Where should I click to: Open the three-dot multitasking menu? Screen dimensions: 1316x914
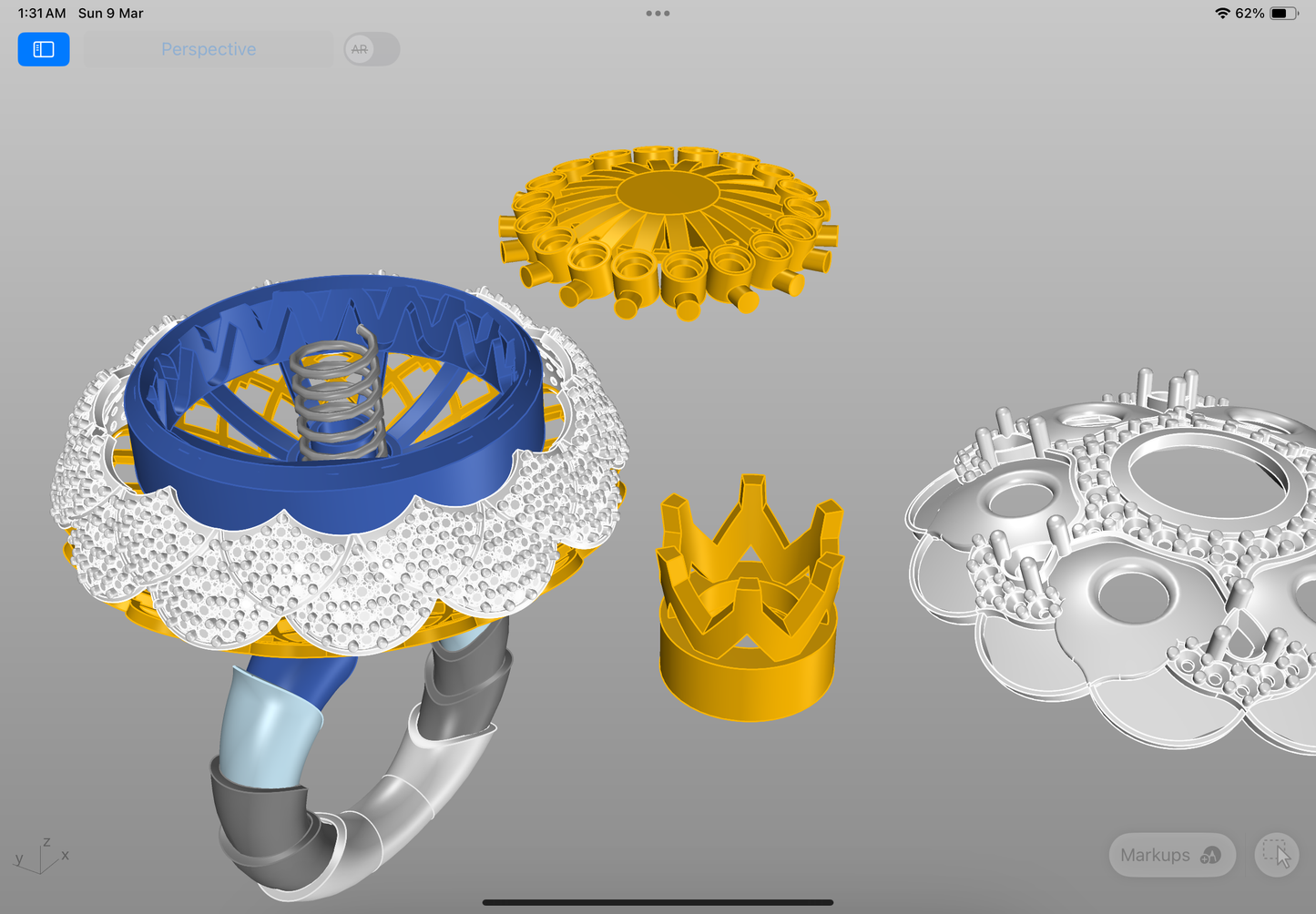point(658,14)
